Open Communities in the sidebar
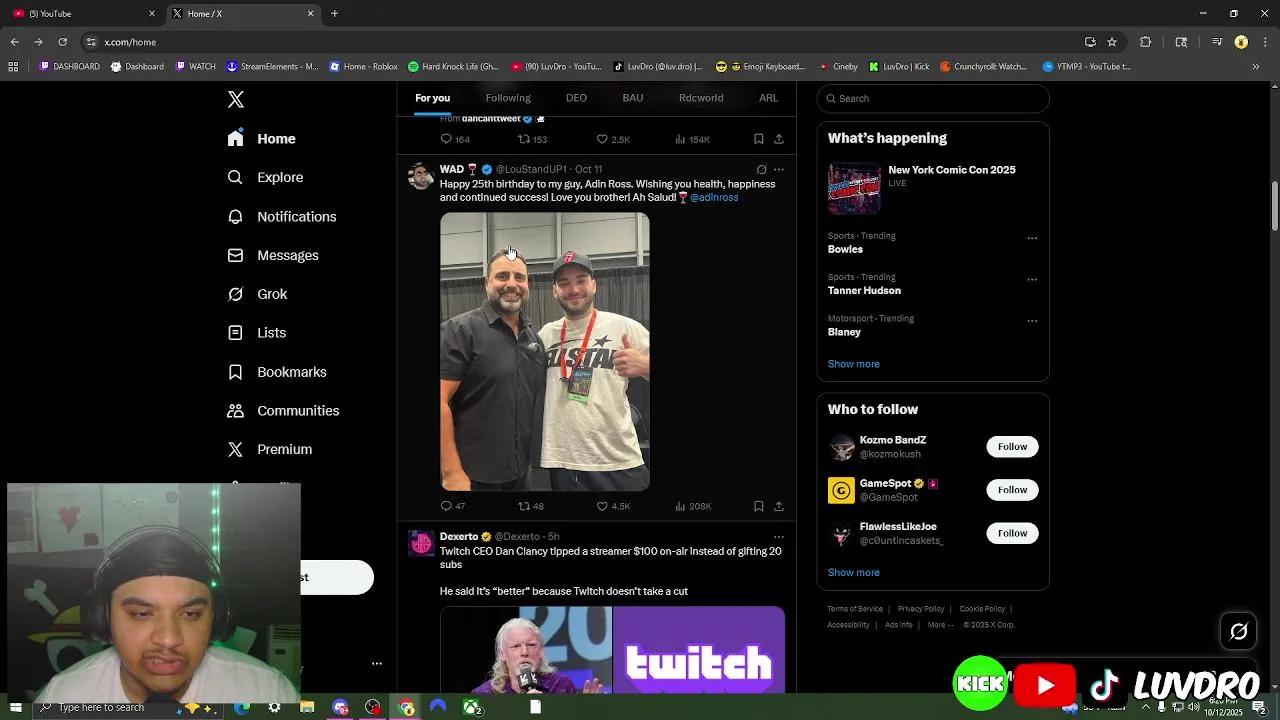1280x720 pixels. [x=283, y=411]
